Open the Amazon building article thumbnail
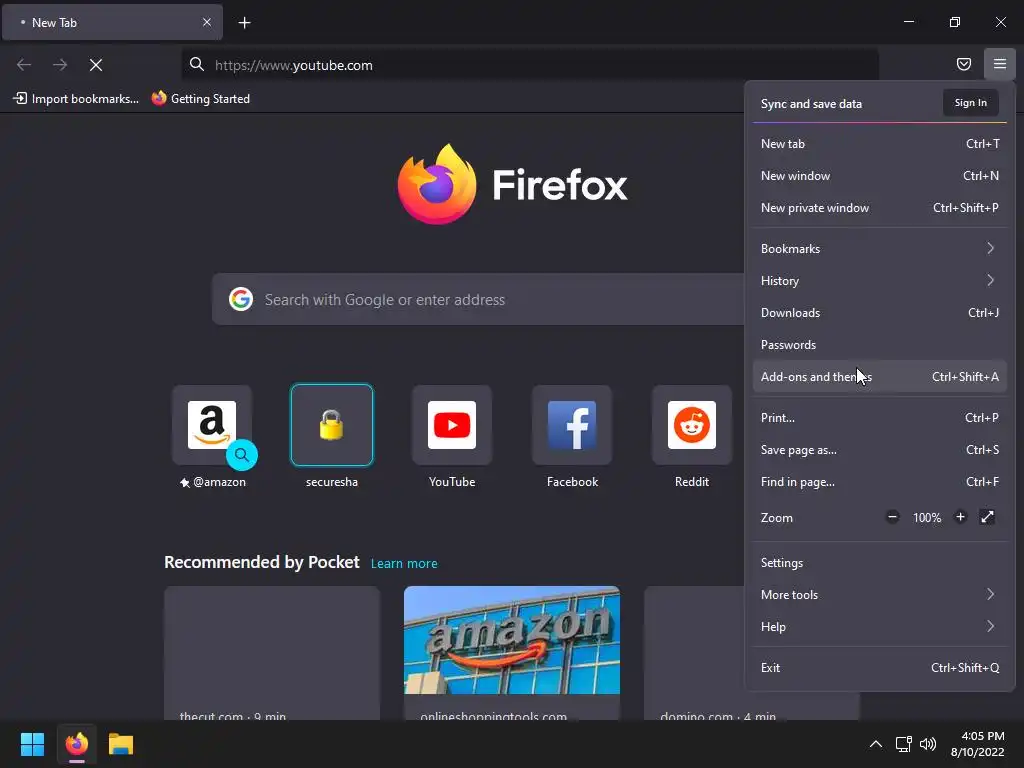This screenshot has height=768, width=1024. coord(511,640)
